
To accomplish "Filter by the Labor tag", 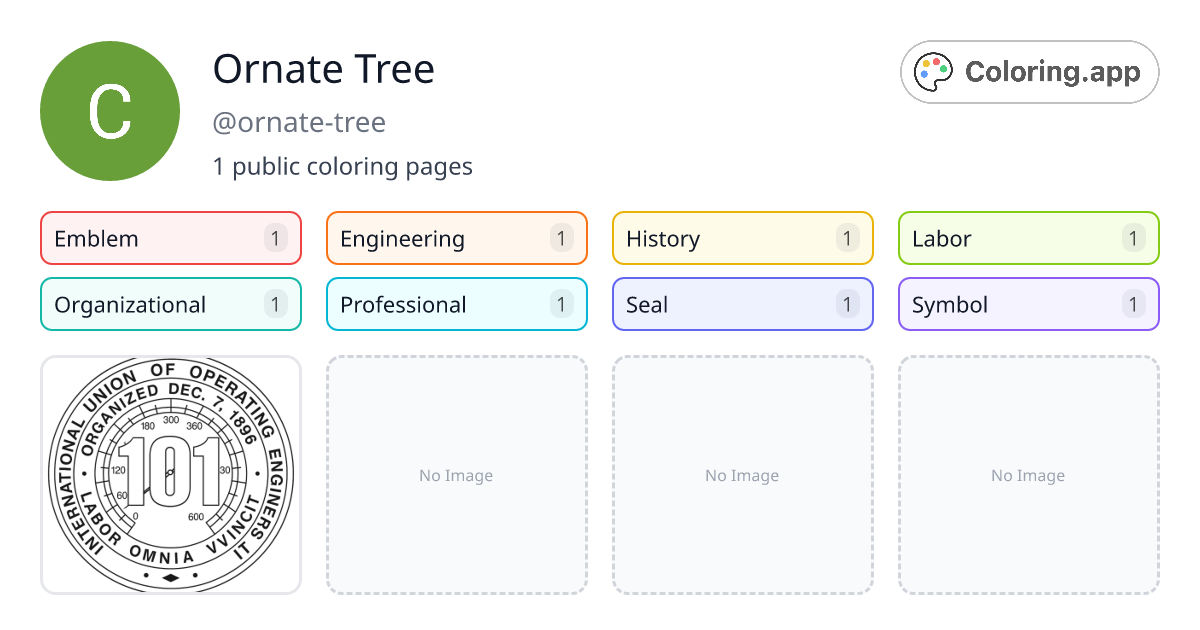I will tap(1028, 238).
